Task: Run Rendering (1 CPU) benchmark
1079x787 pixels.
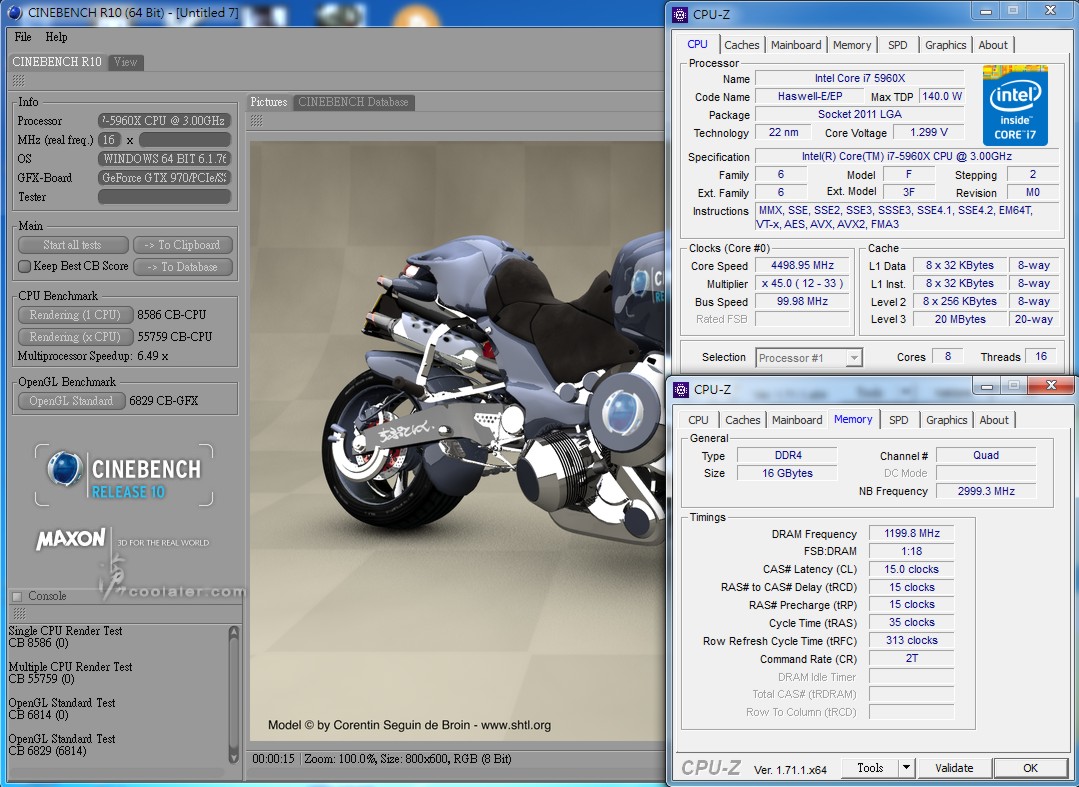Action: [x=75, y=315]
